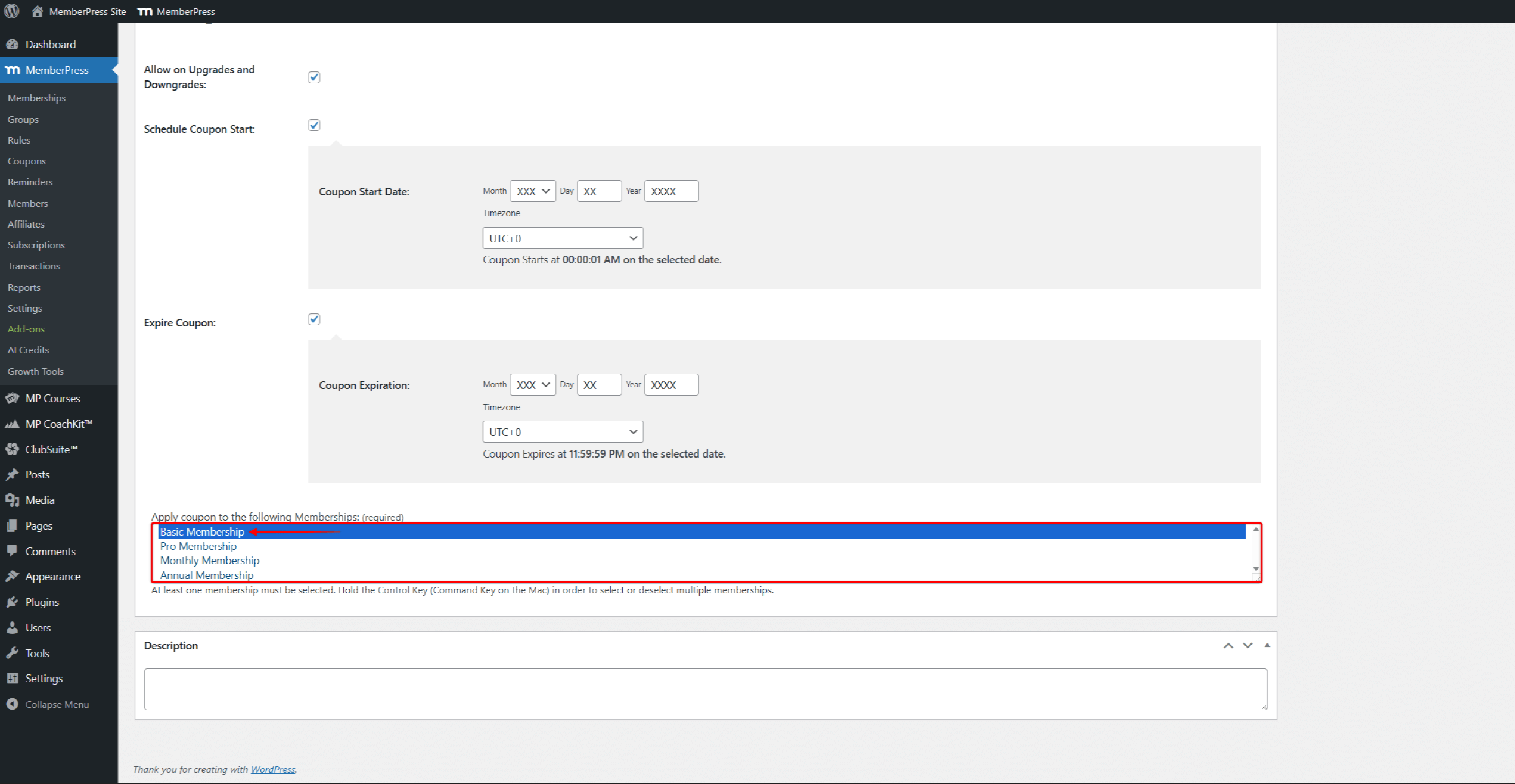This screenshot has height=784, width=1515.
Task: Click the memberships list scroll down arrow
Action: pos(1255,569)
